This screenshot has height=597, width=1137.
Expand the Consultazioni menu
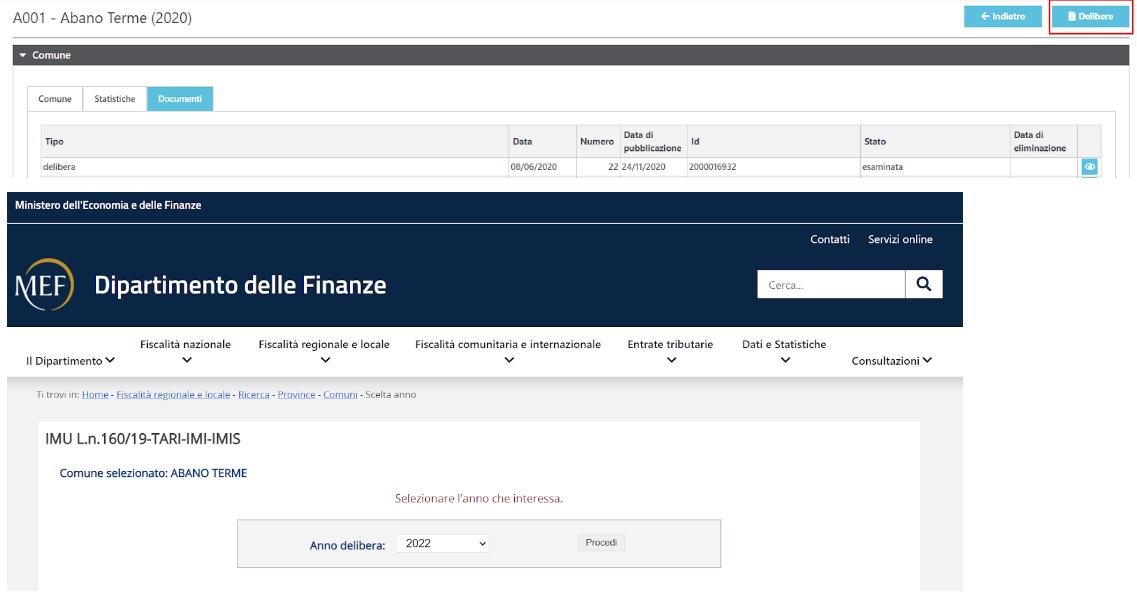pos(891,361)
